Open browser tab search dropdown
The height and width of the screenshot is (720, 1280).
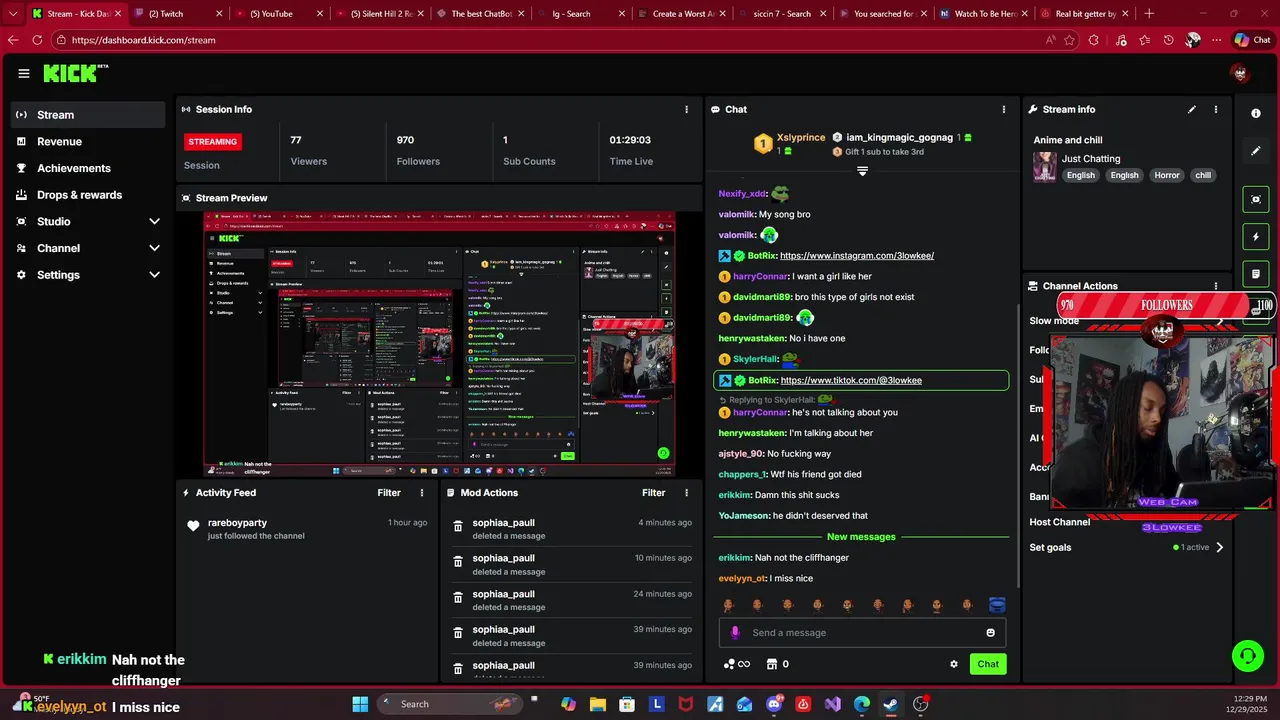coord(13,14)
